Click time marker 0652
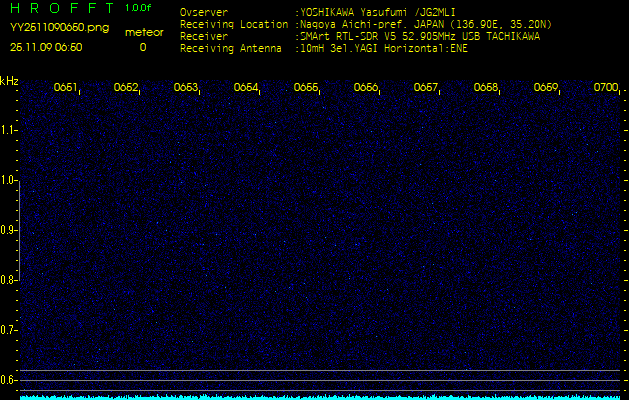Viewport: 629px width, 400px height. [126, 87]
